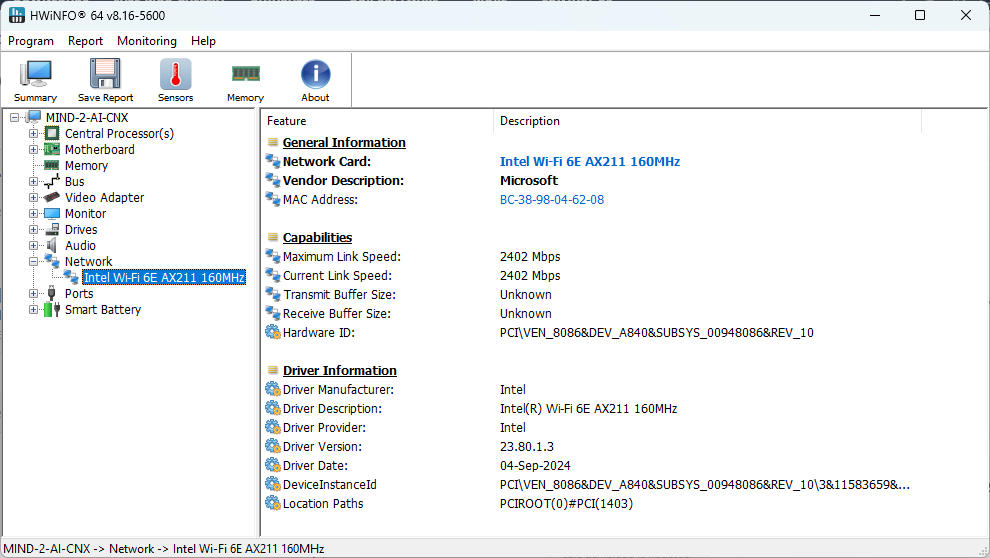Click the Current Link Speed 2402 Mbps value
This screenshot has width=990, height=558.
point(530,275)
